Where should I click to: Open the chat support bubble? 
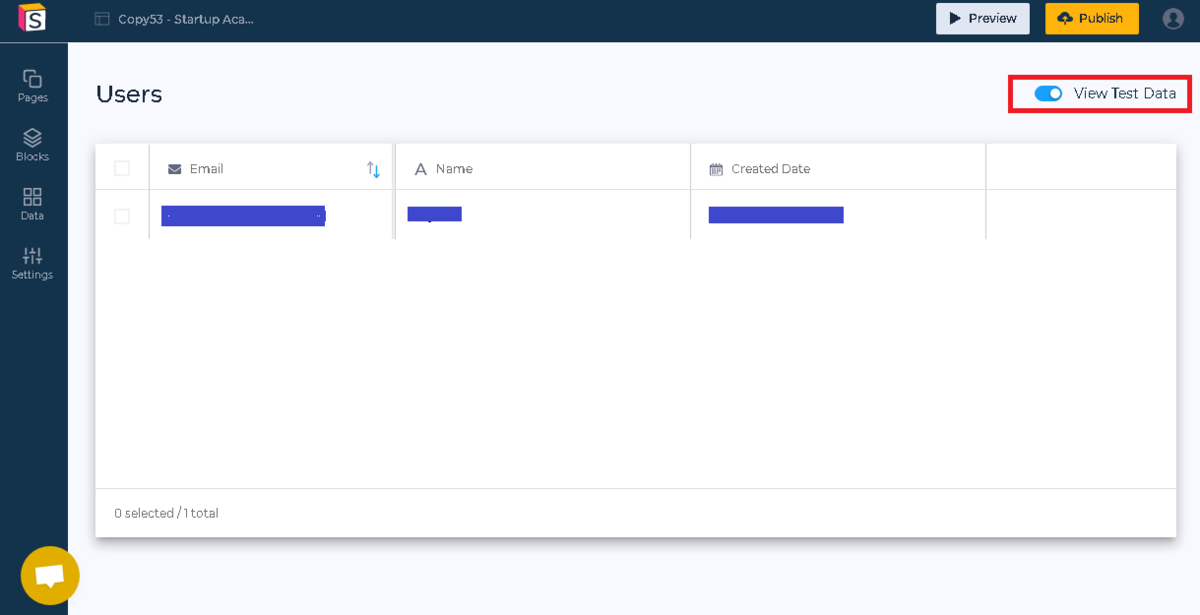tap(50, 575)
